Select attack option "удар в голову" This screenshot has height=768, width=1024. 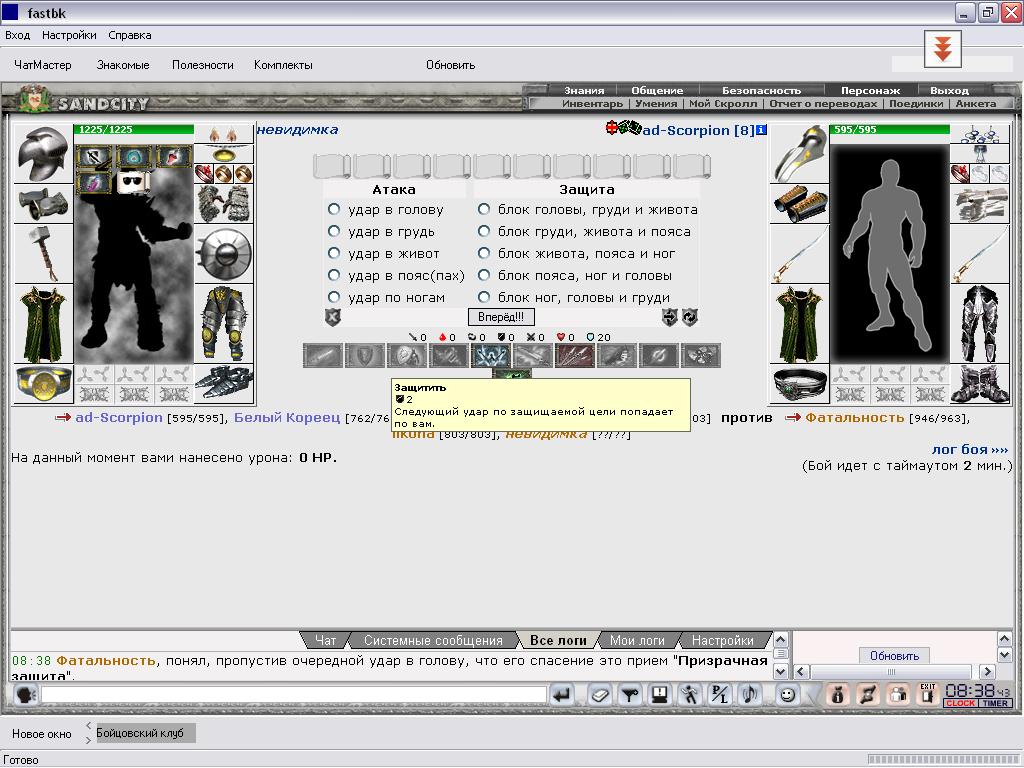334,210
